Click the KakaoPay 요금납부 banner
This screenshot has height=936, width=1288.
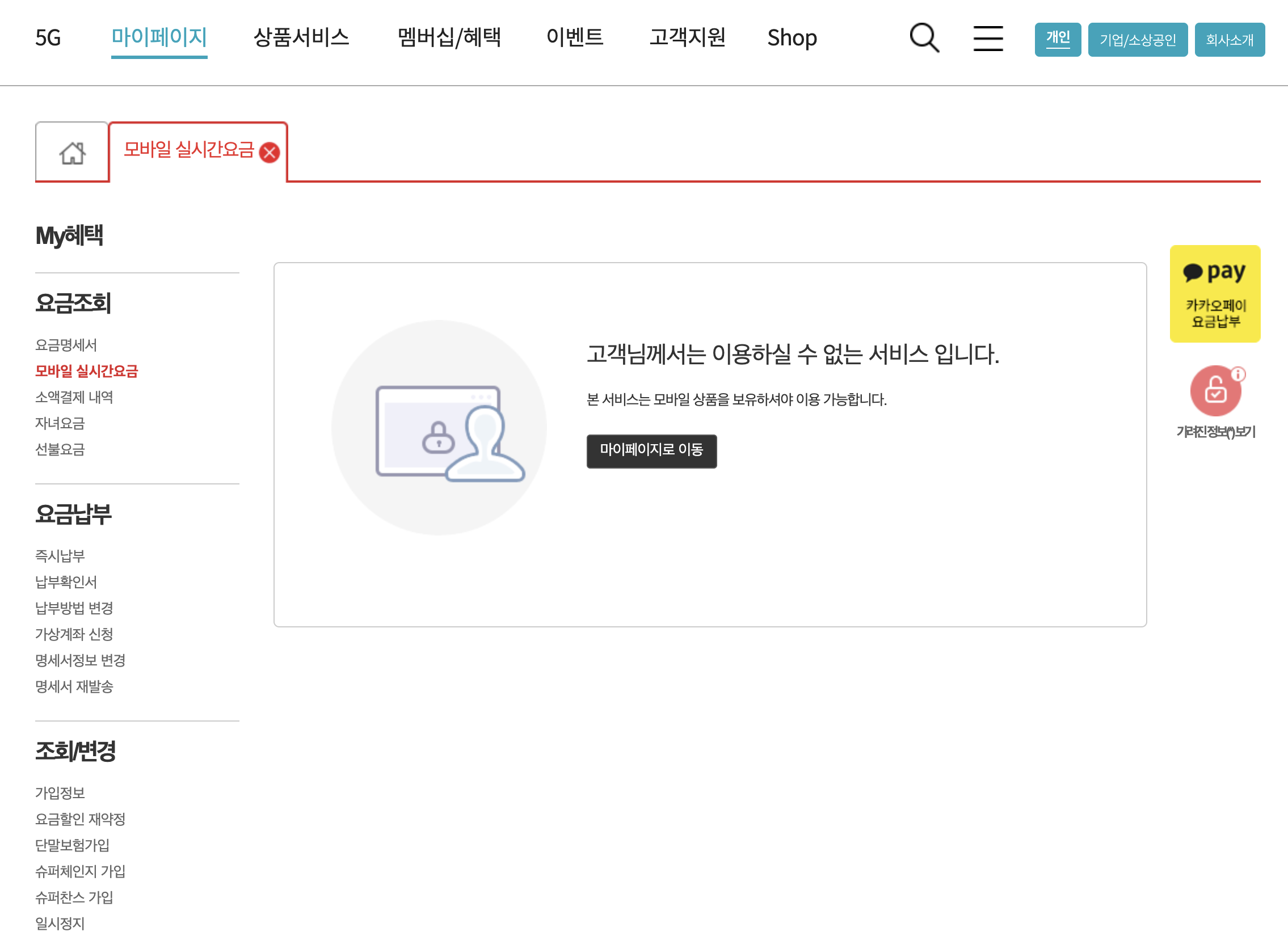(x=1214, y=293)
